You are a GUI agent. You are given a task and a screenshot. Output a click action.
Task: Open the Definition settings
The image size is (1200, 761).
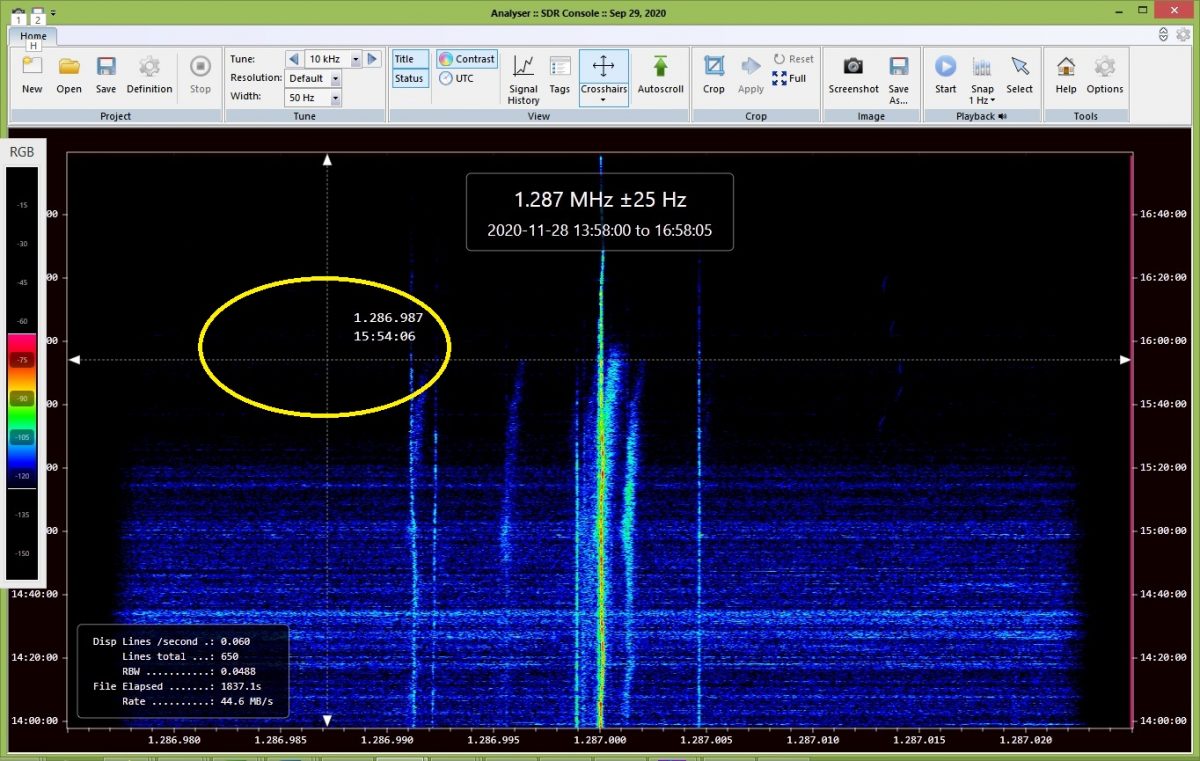149,77
